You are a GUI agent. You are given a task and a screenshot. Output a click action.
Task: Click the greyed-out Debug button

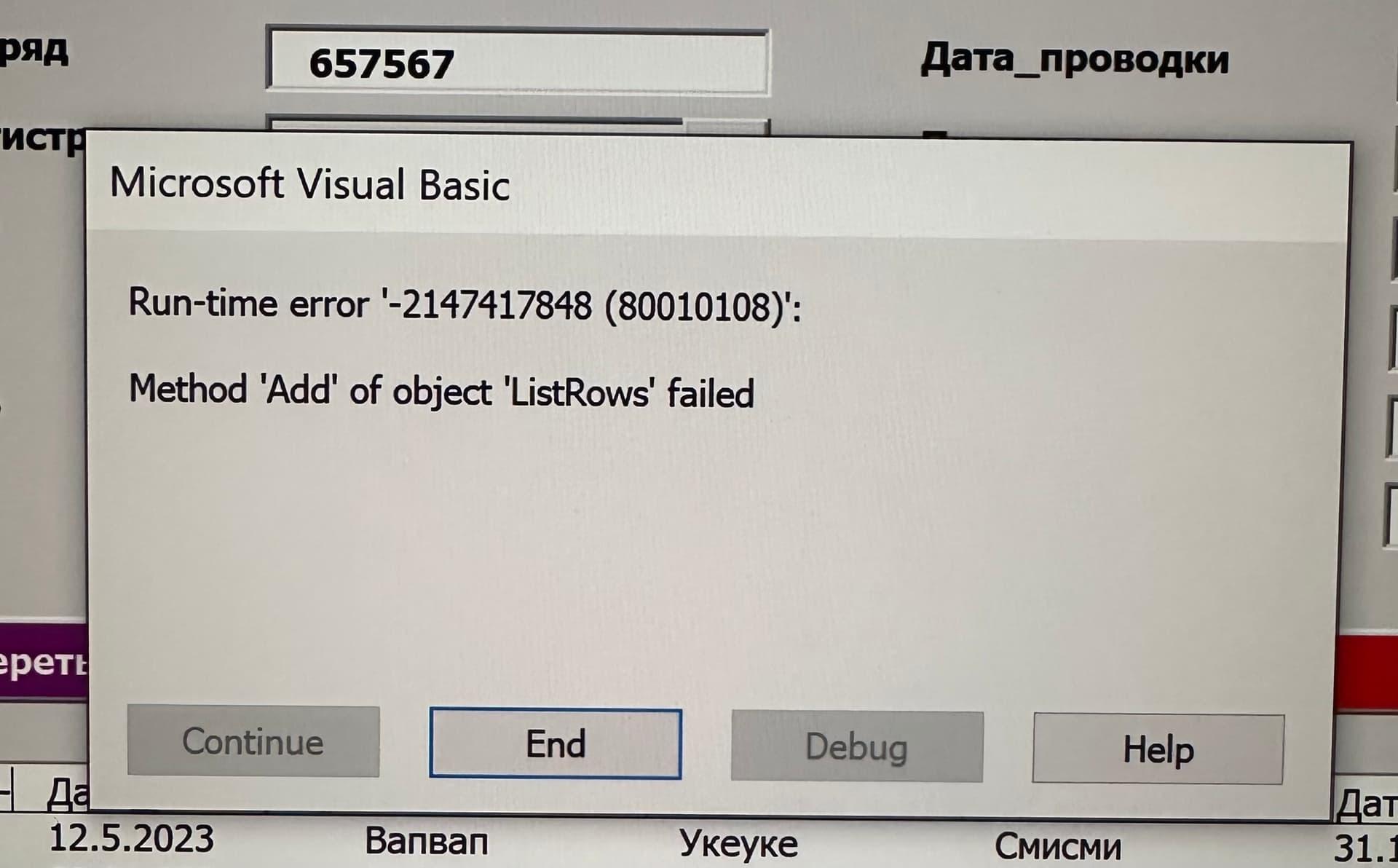(x=856, y=746)
